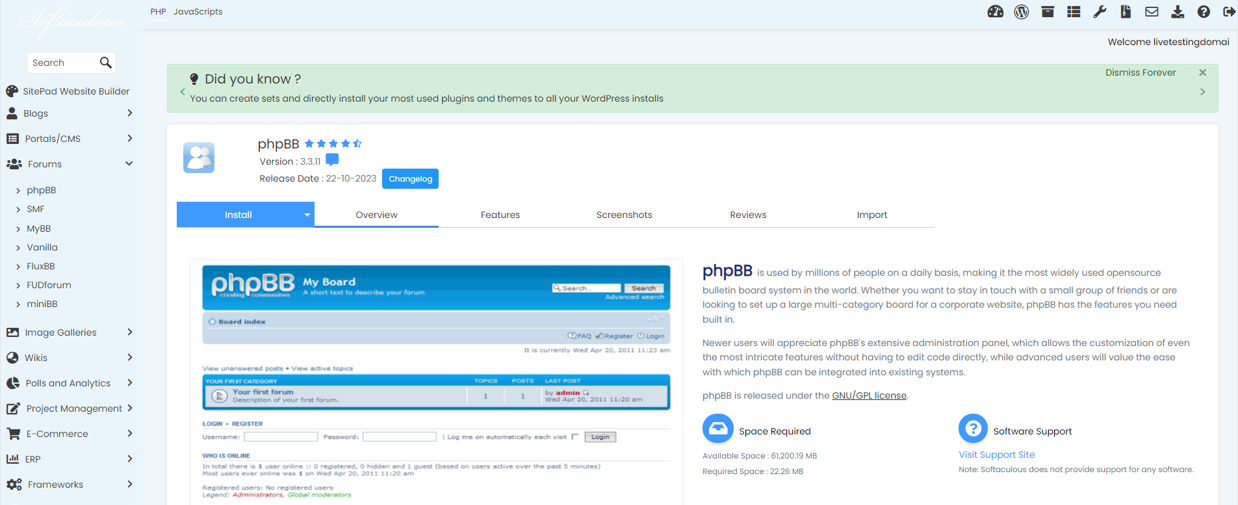Click the phpBB star rating

(333, 144)
